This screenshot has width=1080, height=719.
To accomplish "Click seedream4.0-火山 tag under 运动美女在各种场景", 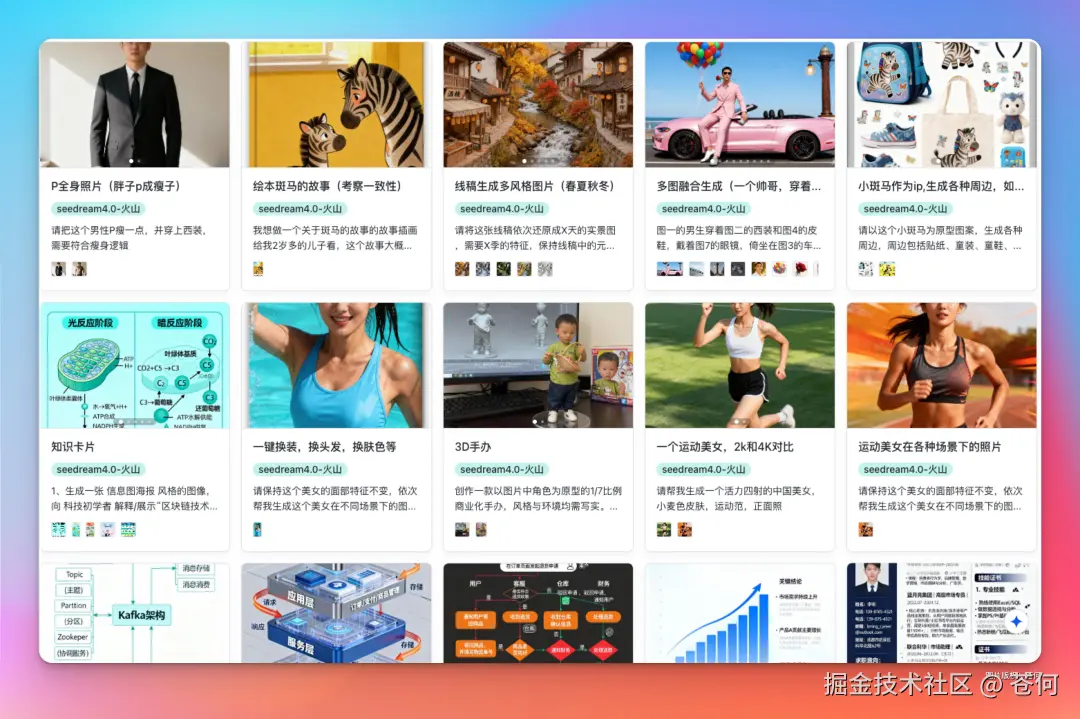I will pyautogui.click(x=905, y=470).
